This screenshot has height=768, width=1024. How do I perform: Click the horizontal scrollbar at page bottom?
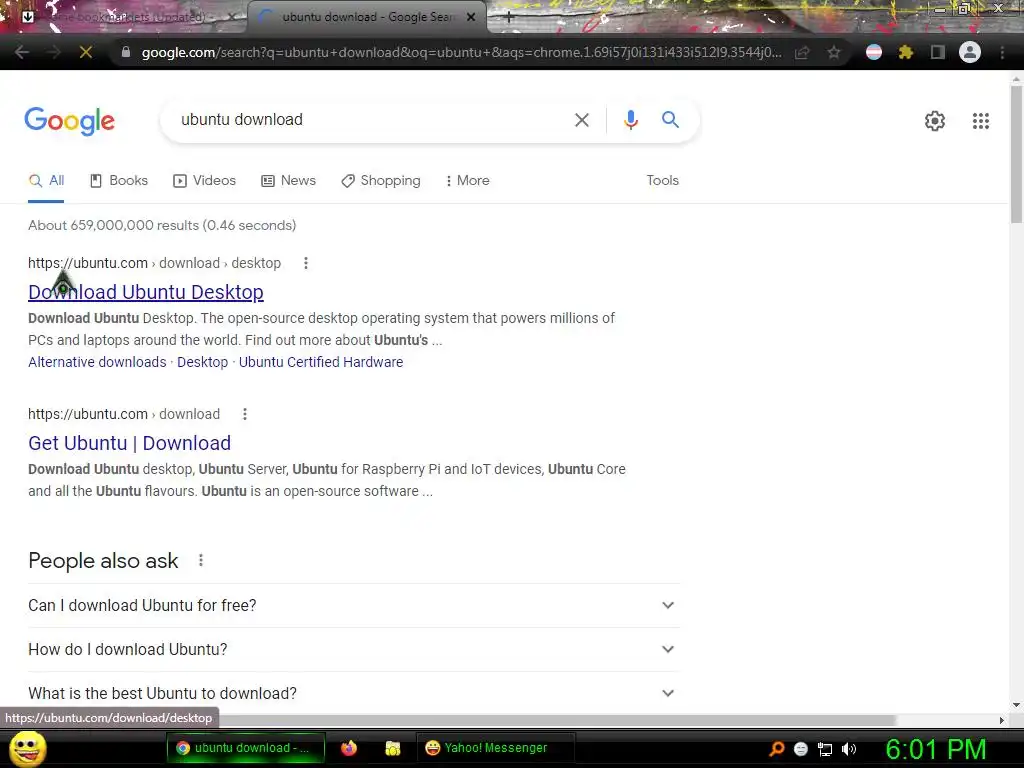pos(558,720)
